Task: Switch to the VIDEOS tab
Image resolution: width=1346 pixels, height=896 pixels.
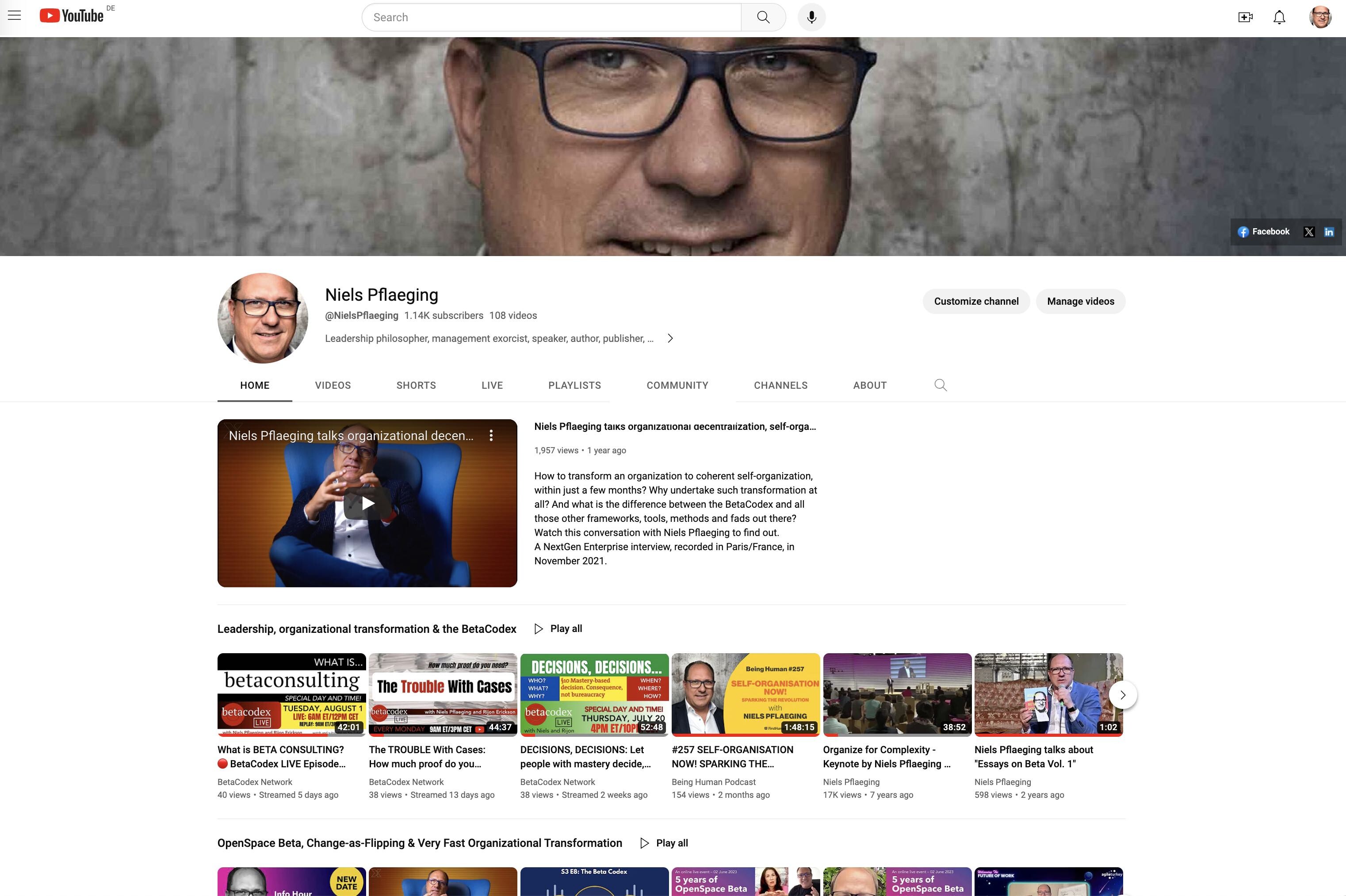Action: click(x=333, y=385)
